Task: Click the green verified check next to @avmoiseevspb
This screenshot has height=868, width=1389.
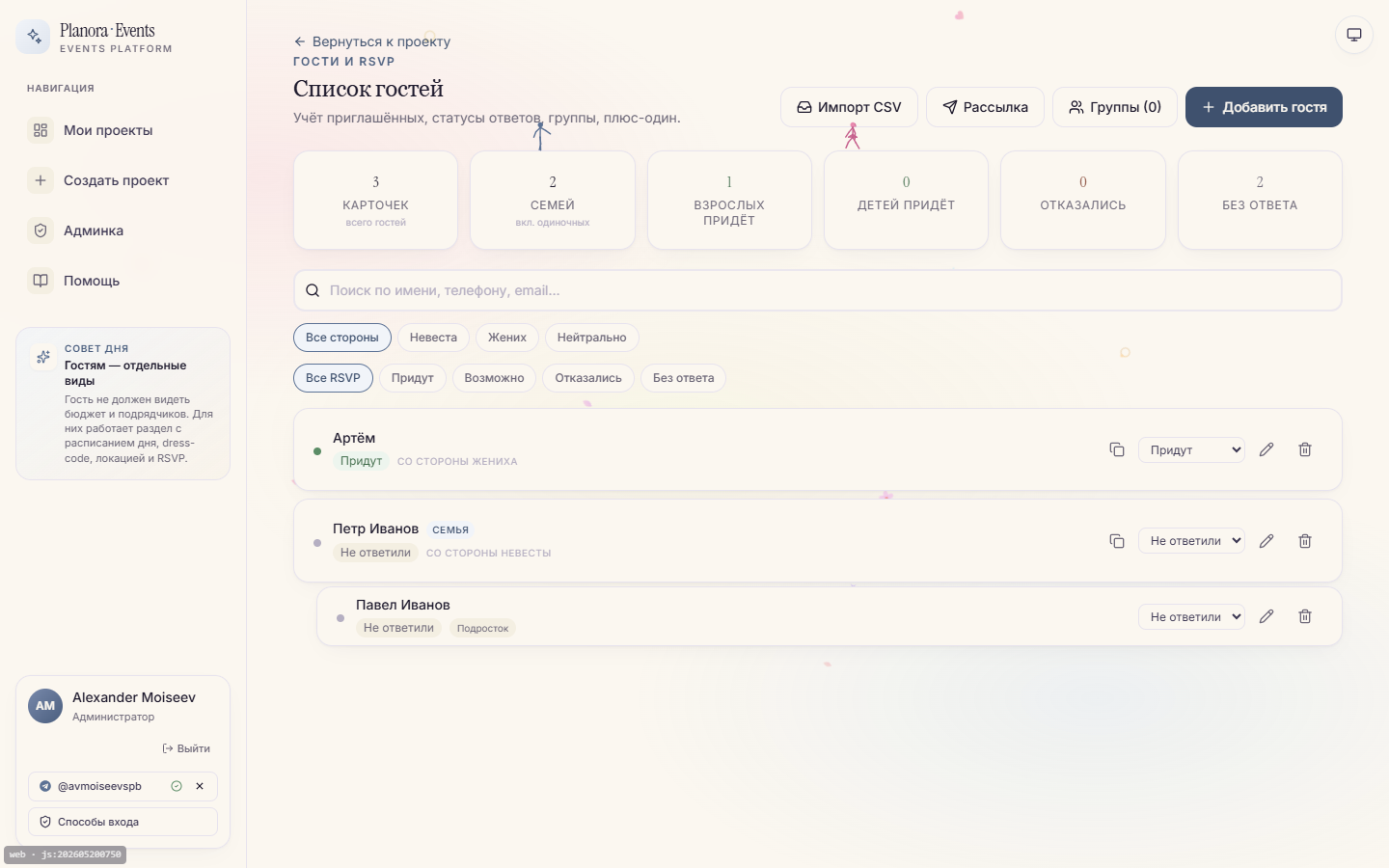Action: point(177,786)
